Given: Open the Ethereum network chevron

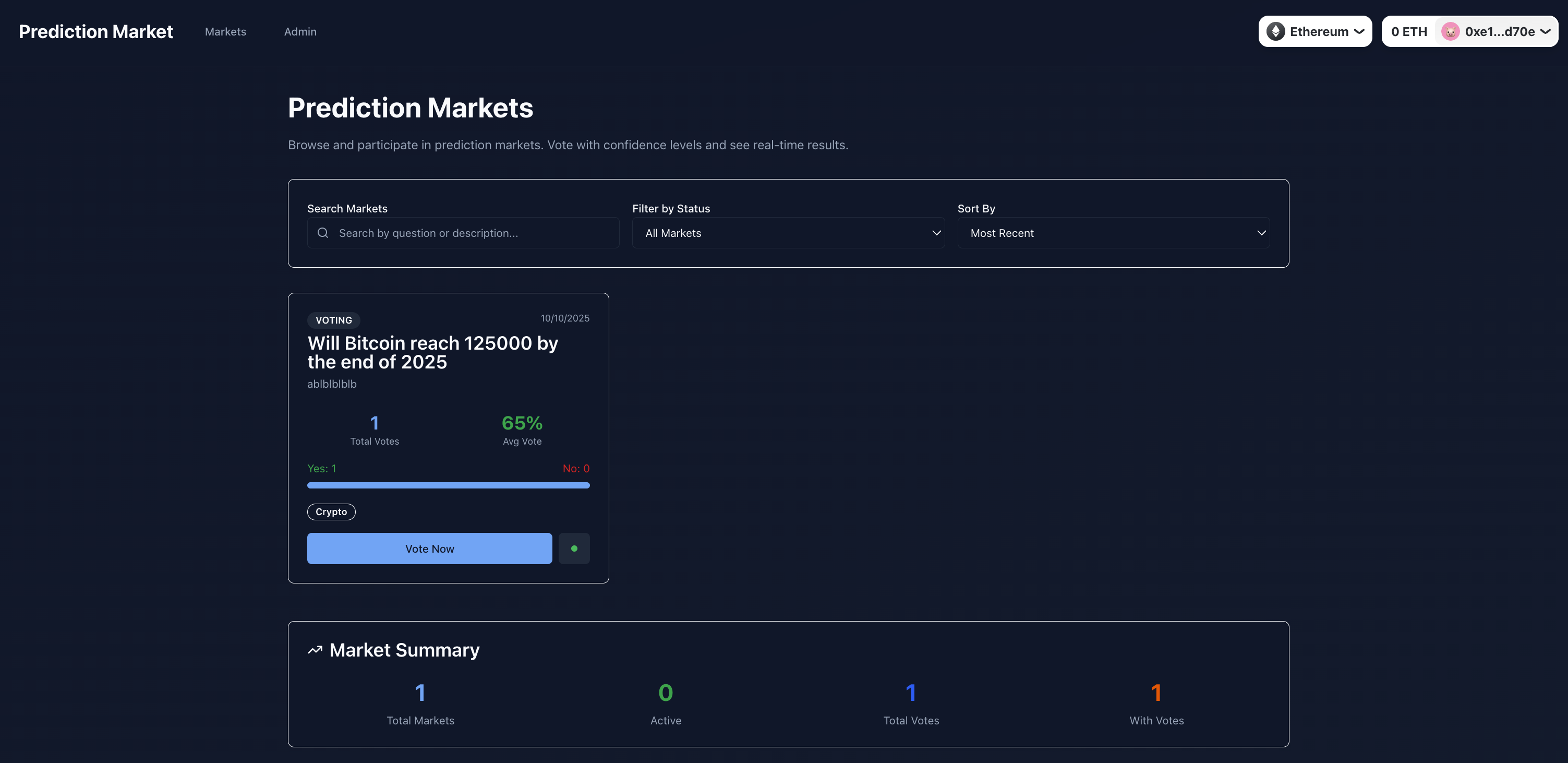Looking at the screenshot, I should pos(1359,32).
